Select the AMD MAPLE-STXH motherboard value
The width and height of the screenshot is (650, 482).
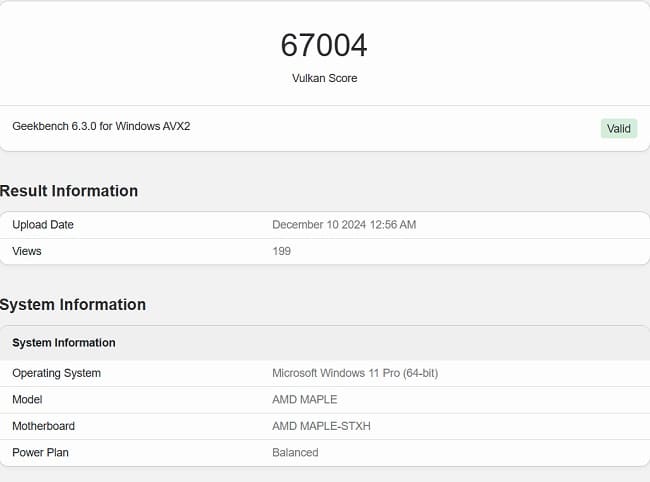tap(321, 426)
